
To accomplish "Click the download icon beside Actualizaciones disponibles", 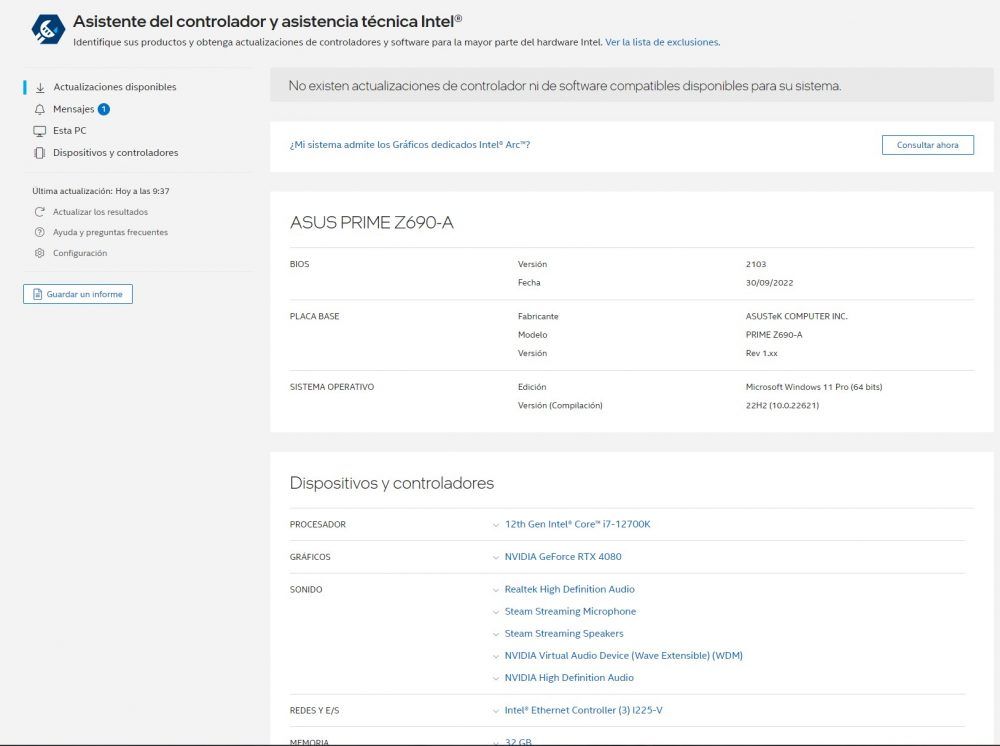I will [40, 87].
